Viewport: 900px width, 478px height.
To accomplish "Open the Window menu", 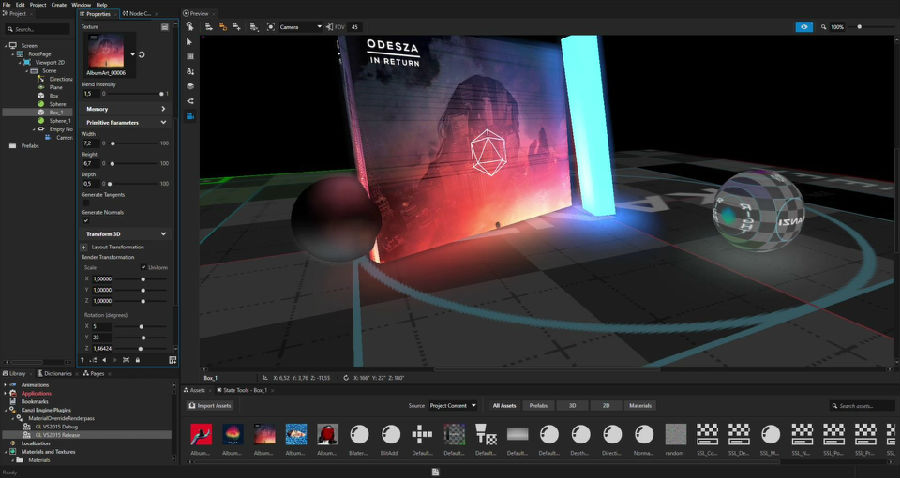I will (x=81, y=5).
